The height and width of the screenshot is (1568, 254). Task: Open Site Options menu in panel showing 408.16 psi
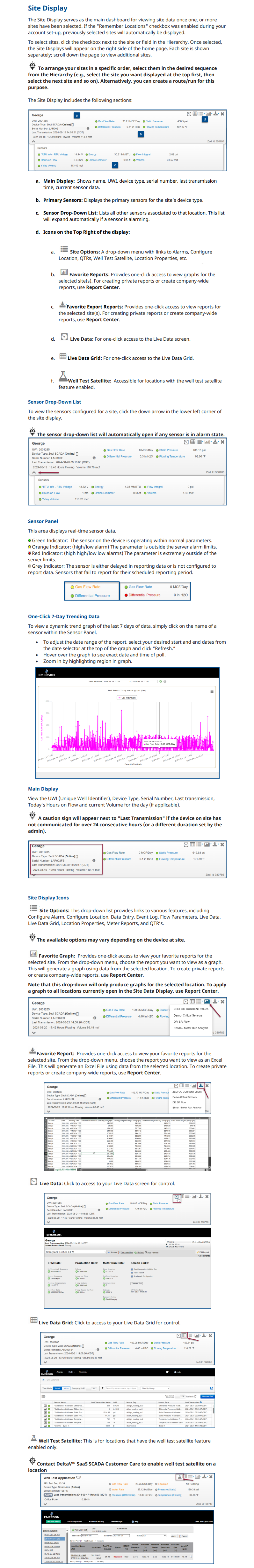pyautogui.click(x=199, y=442)
